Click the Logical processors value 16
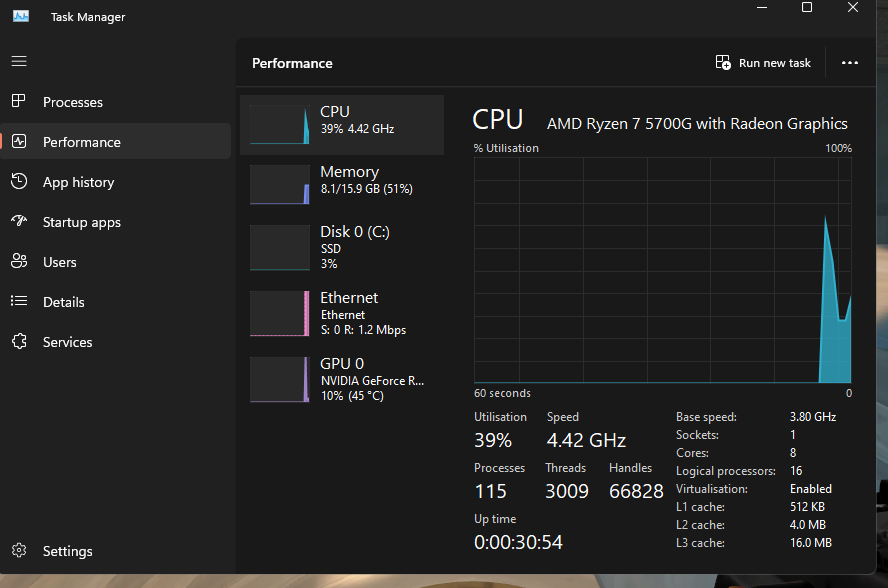Image resolution: width=888 pixels, height=588 pixels. pyautogui.click(x=796, y=471)
